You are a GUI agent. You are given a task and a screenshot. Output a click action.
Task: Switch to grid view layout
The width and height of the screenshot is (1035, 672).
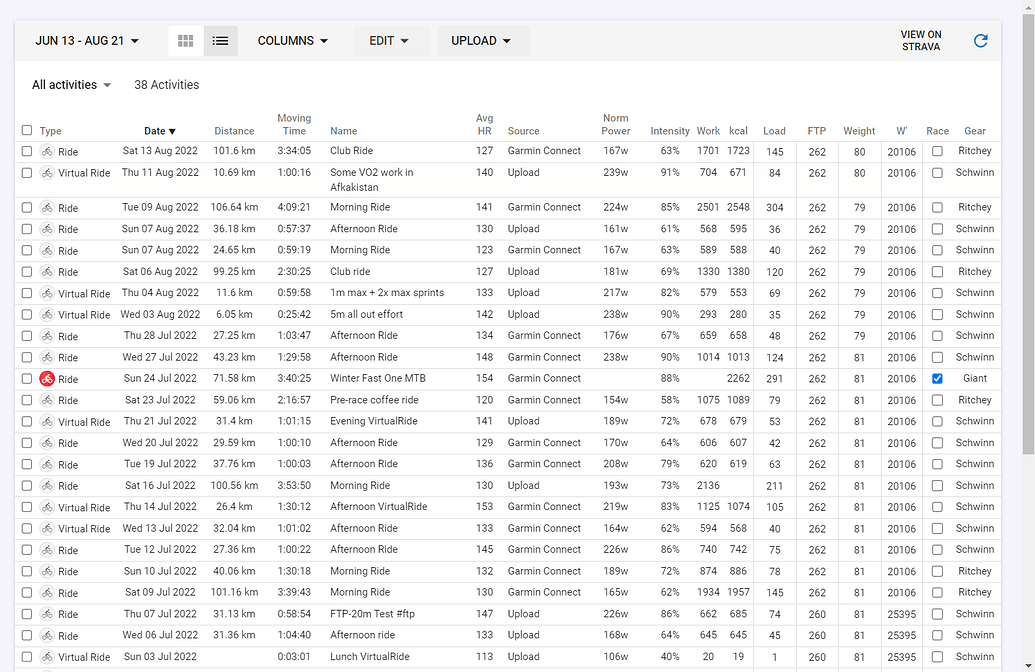pos(185,41)
